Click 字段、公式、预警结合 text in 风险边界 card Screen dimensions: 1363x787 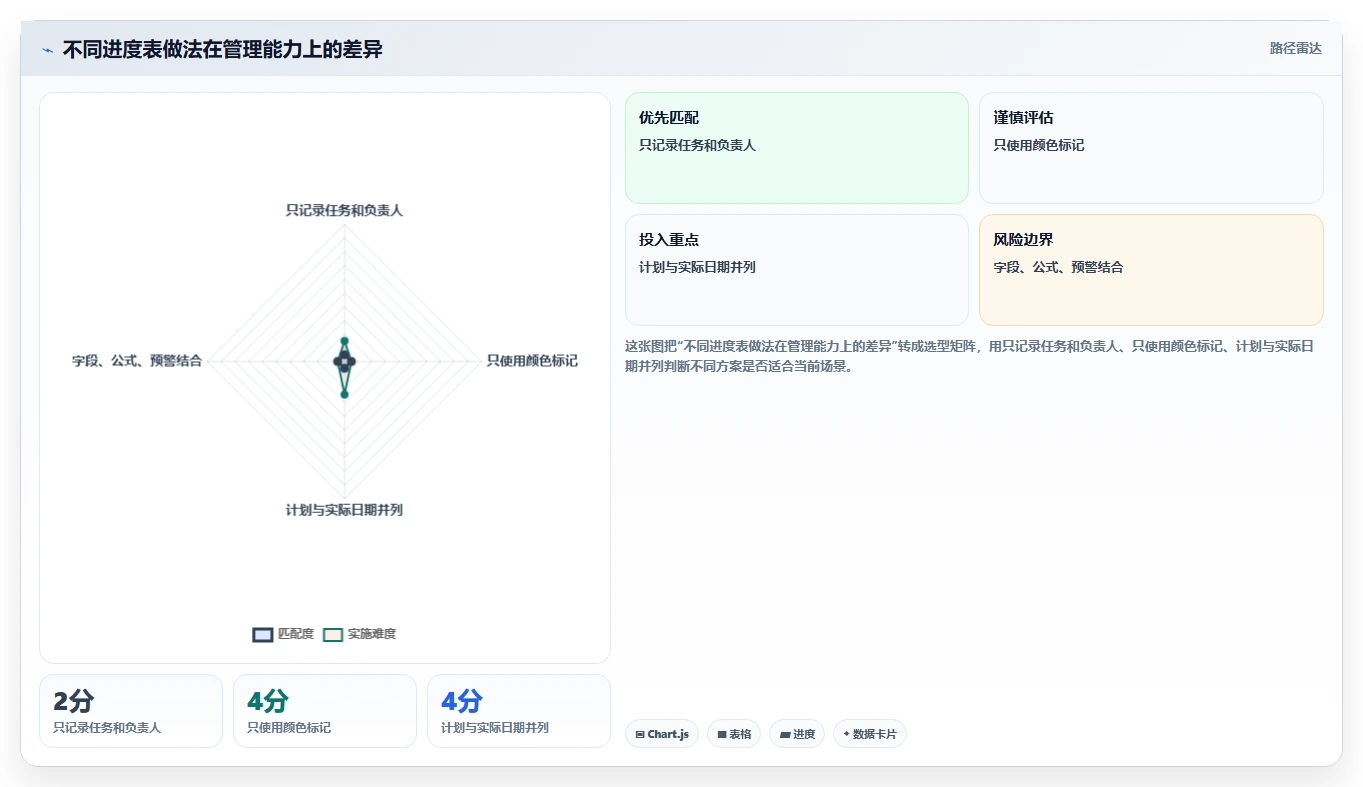click(1058, 267)
